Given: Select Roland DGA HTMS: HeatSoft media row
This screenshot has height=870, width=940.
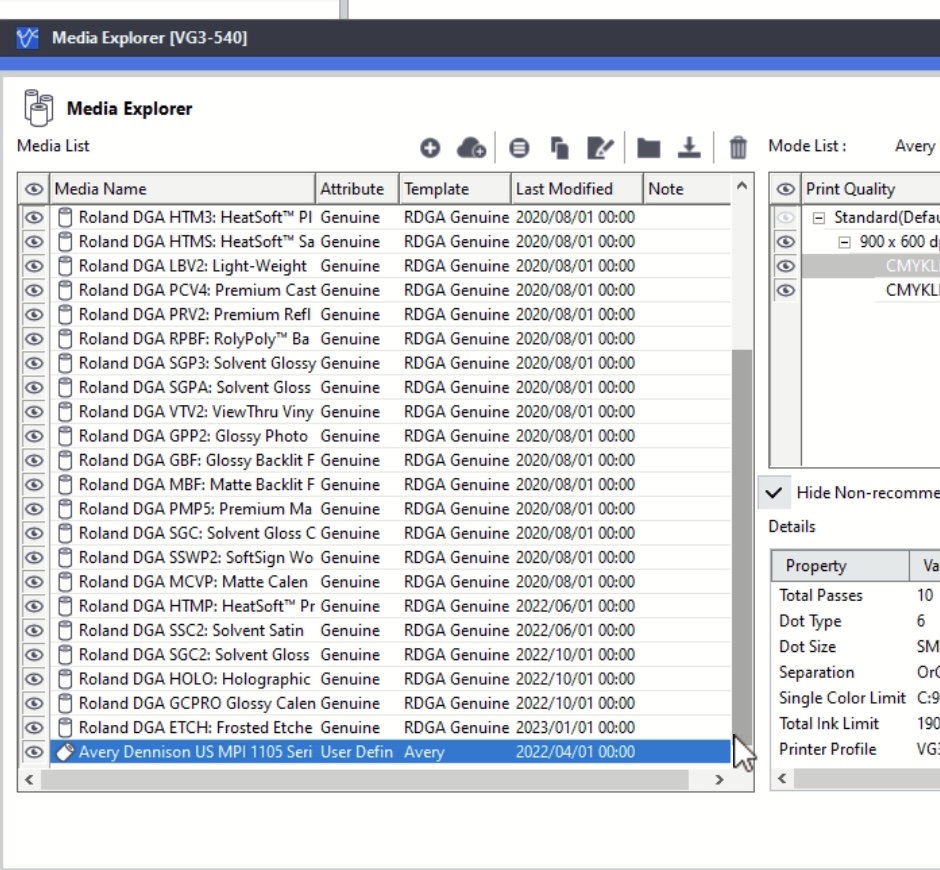Looking at the screenshot, I should tap(390, 242).
